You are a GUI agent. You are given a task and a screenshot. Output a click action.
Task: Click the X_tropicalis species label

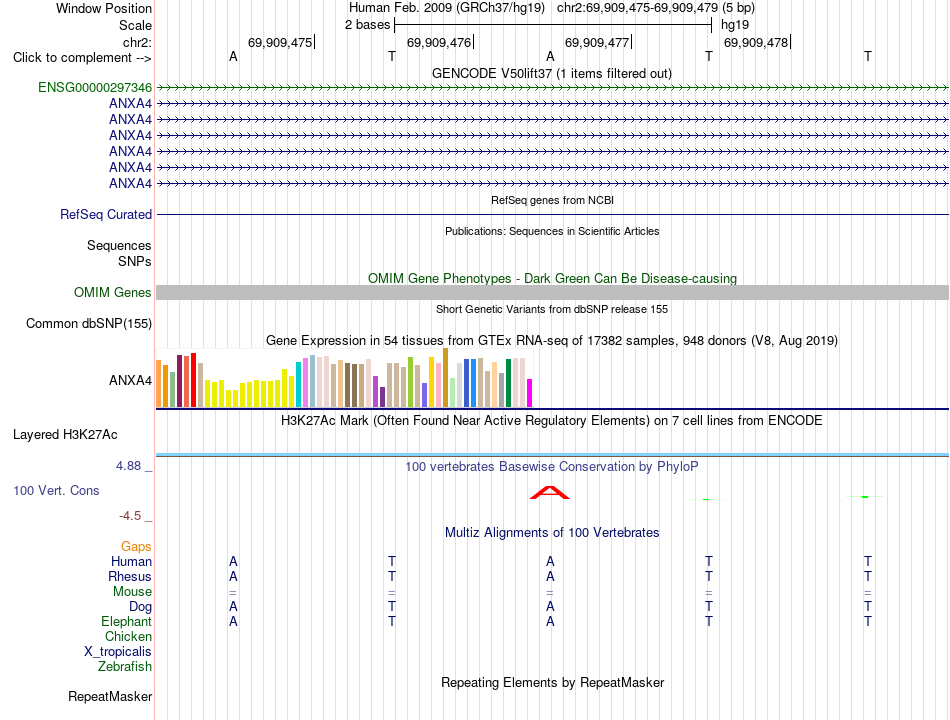(118, 652)
